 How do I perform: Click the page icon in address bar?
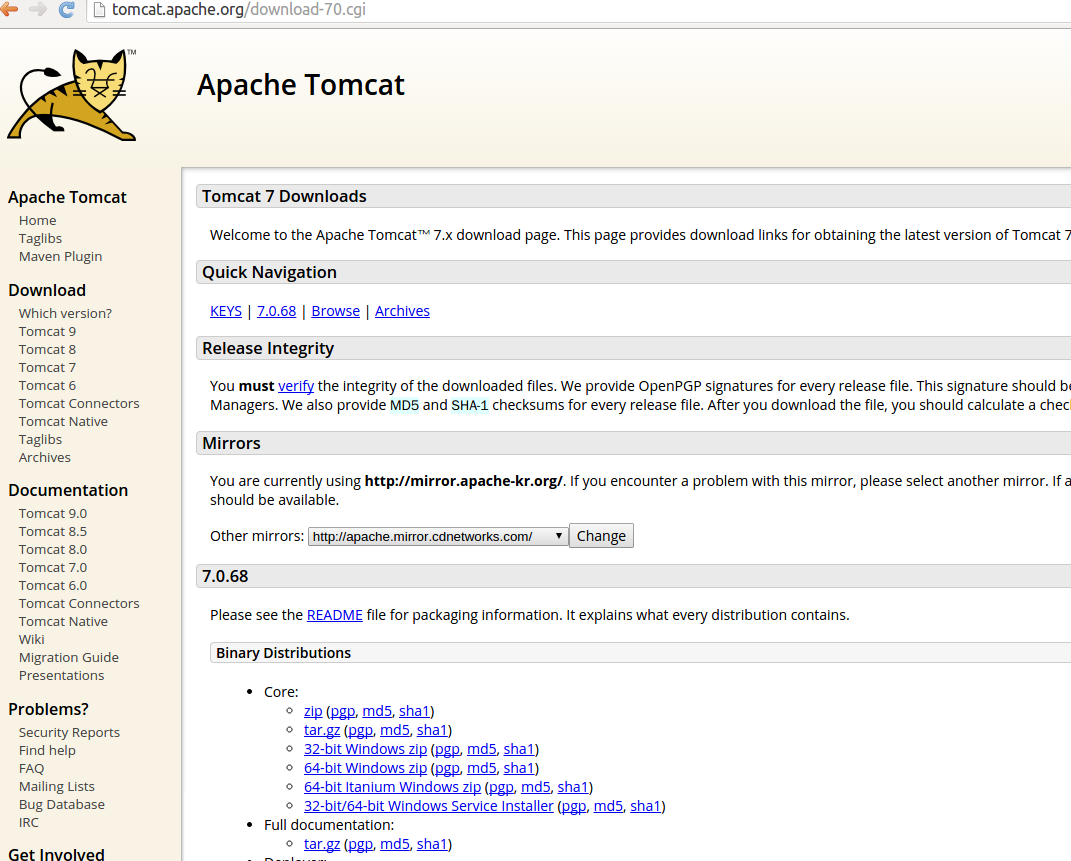click(x=99, y=10)
